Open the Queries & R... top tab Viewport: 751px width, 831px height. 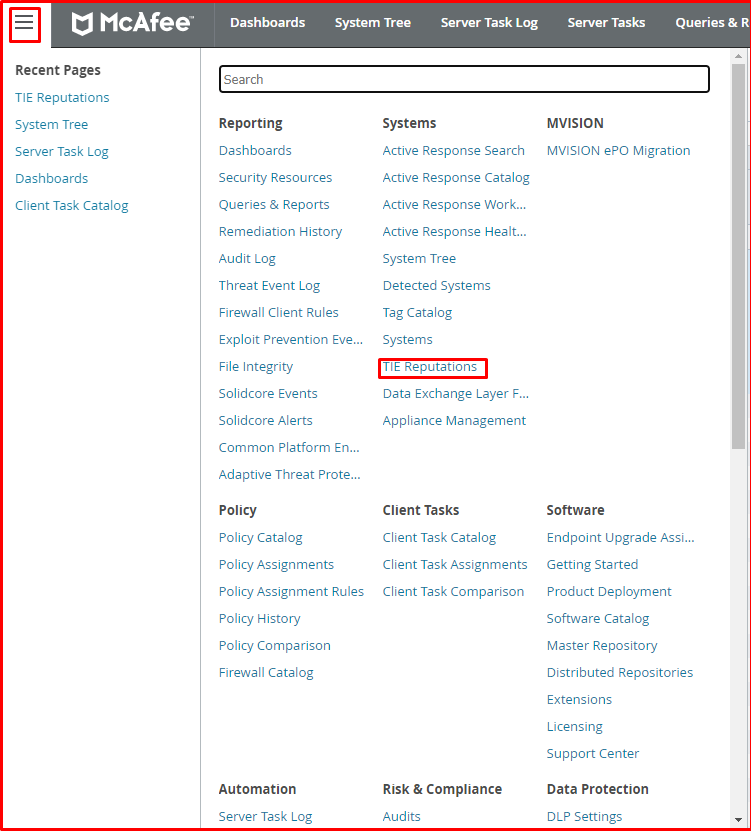(712, 23)
